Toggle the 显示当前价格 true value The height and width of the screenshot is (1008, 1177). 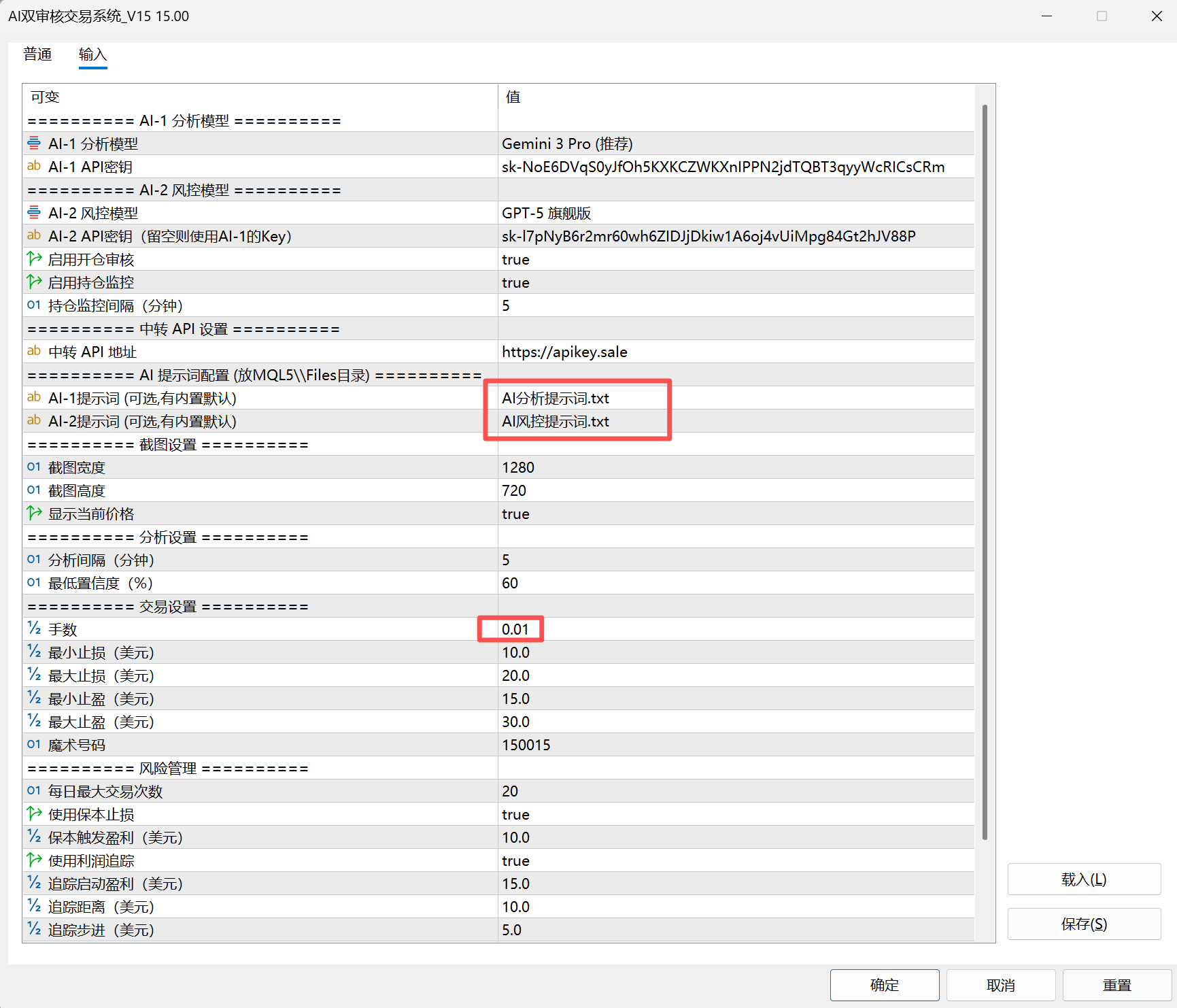[515, 514]
